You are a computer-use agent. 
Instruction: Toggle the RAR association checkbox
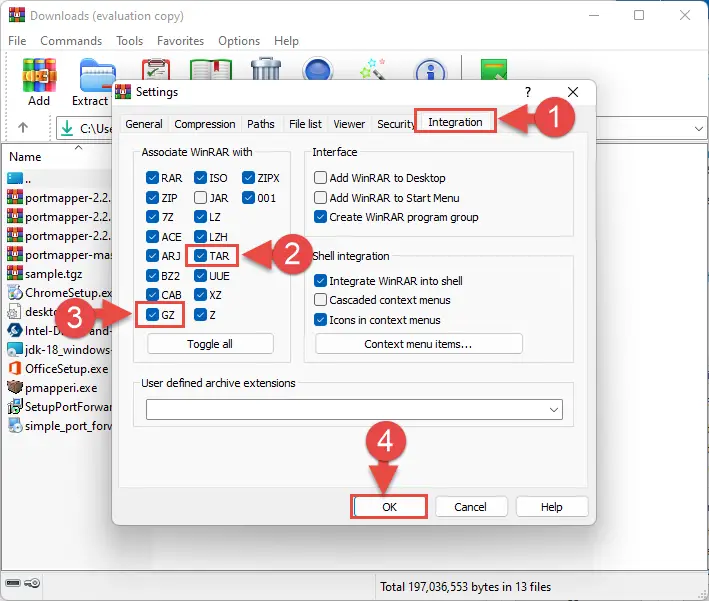152,178
